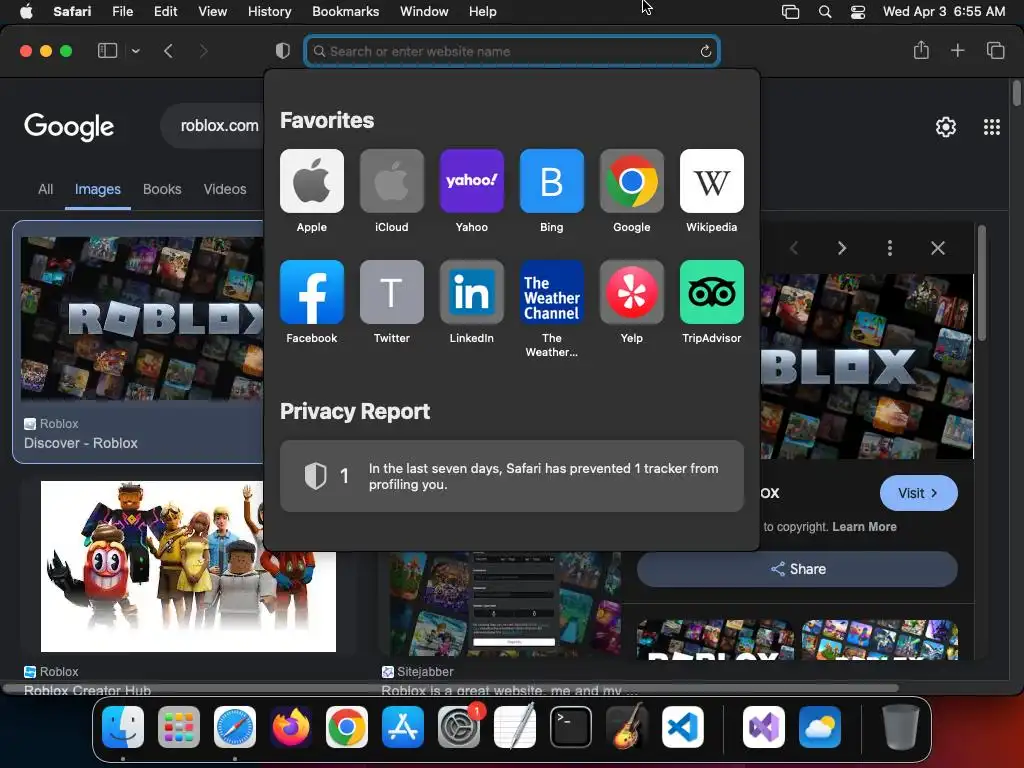Open Visual Studio Code from the Dock
Screen dimensions: 1024x768
(x=682, y=727)
